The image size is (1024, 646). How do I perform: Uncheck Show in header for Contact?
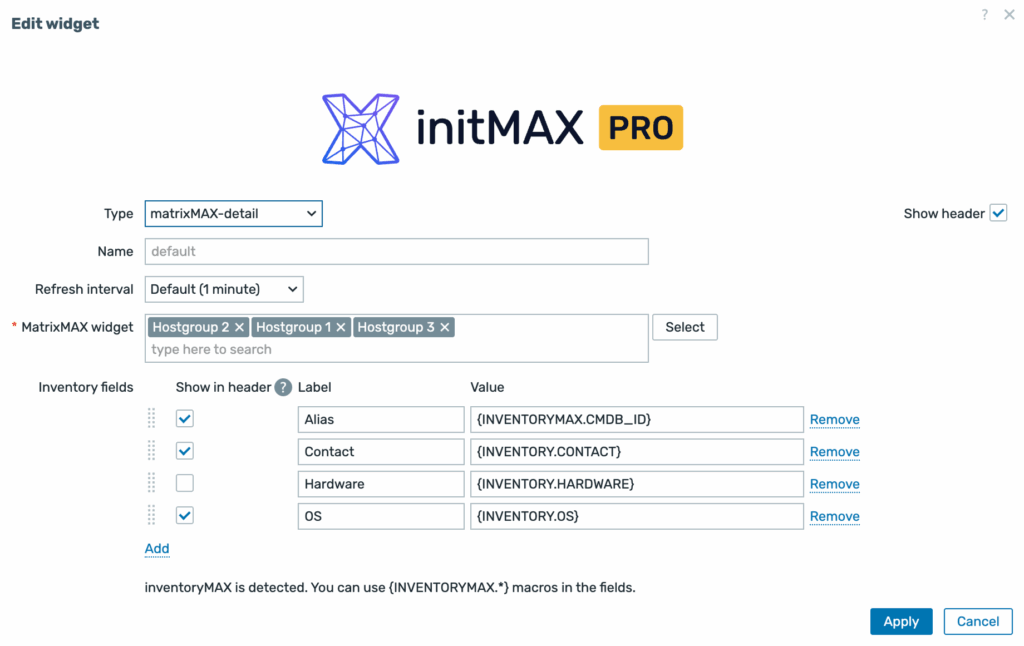click(185, 451)
